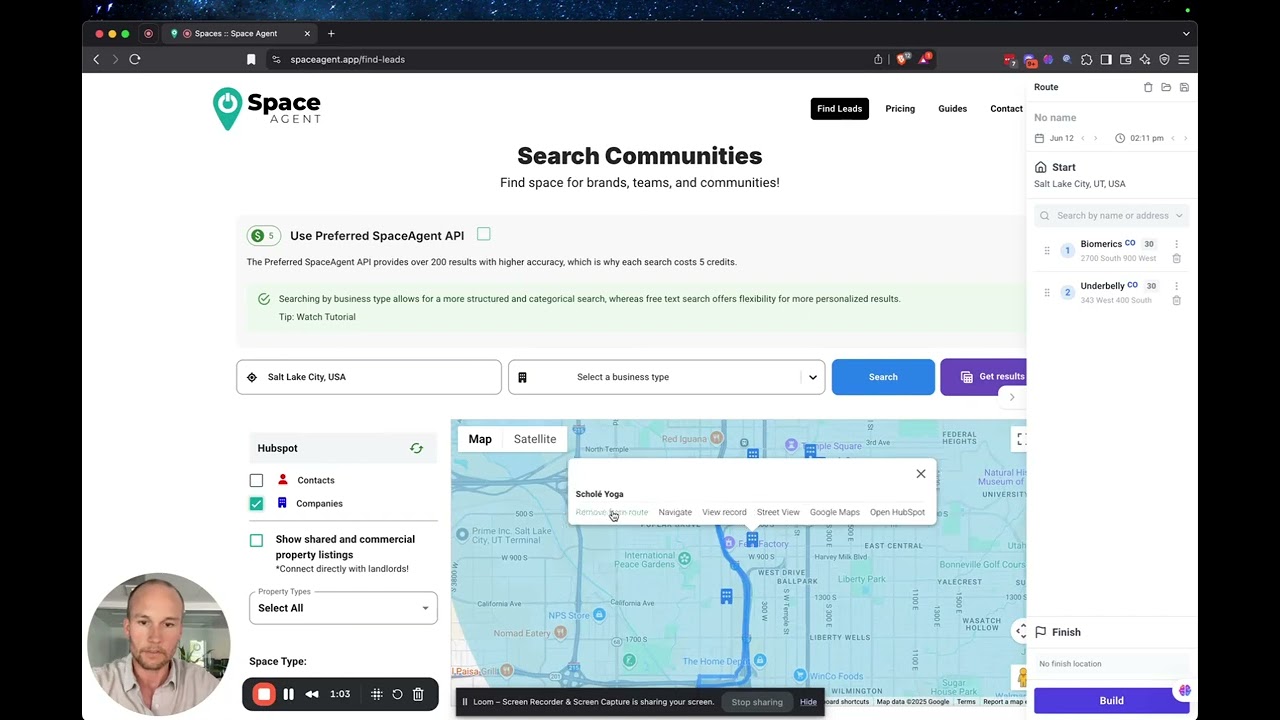The height and width of the screenshot is (720, 1280).
Task: Switch map to Map view
Action: click(480, 439)
